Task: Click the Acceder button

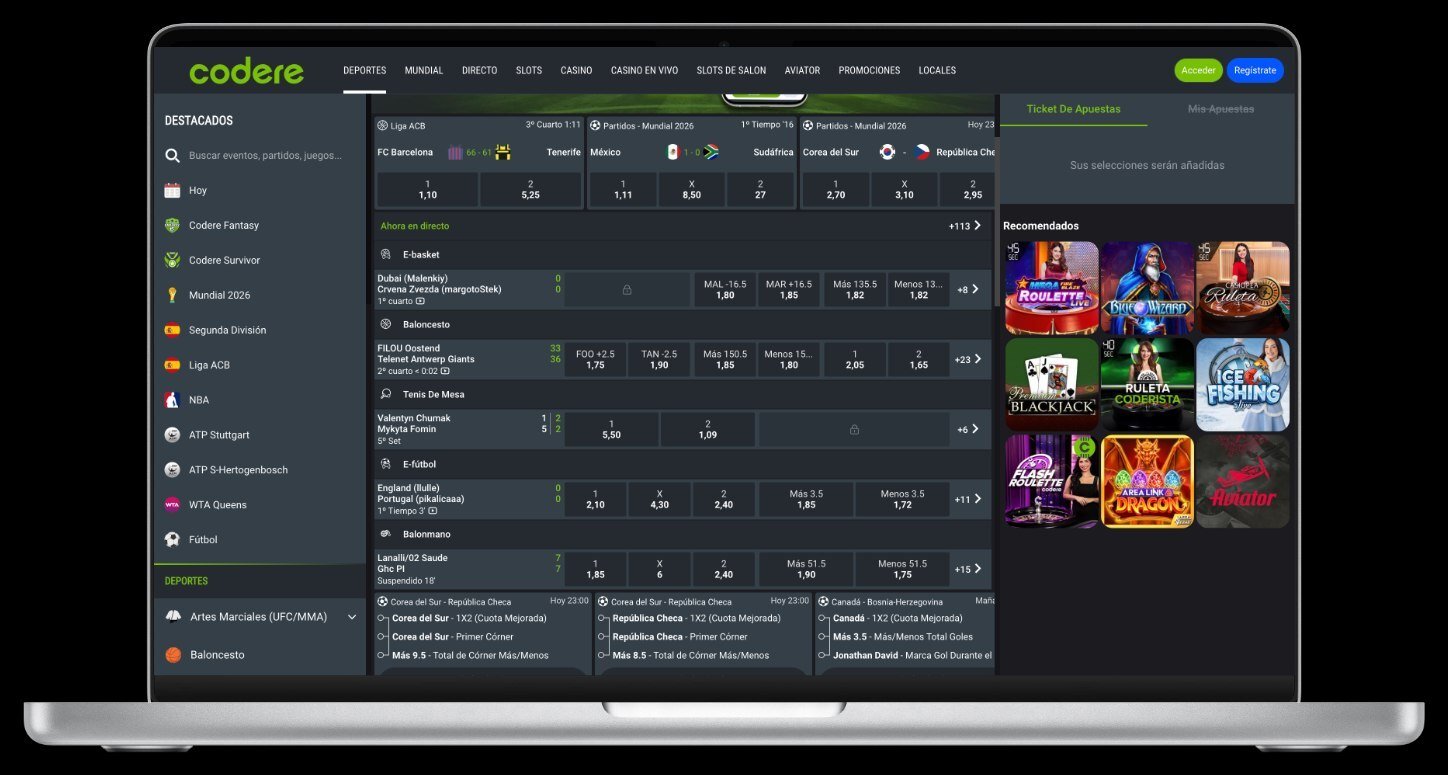Action: click(1198, 70)
